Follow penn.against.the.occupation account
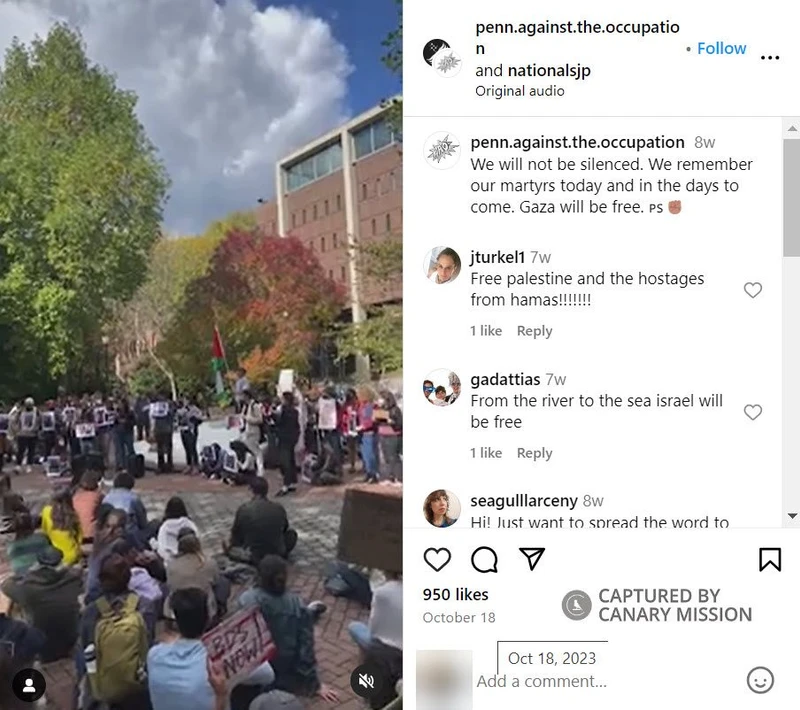 [721, 48]
